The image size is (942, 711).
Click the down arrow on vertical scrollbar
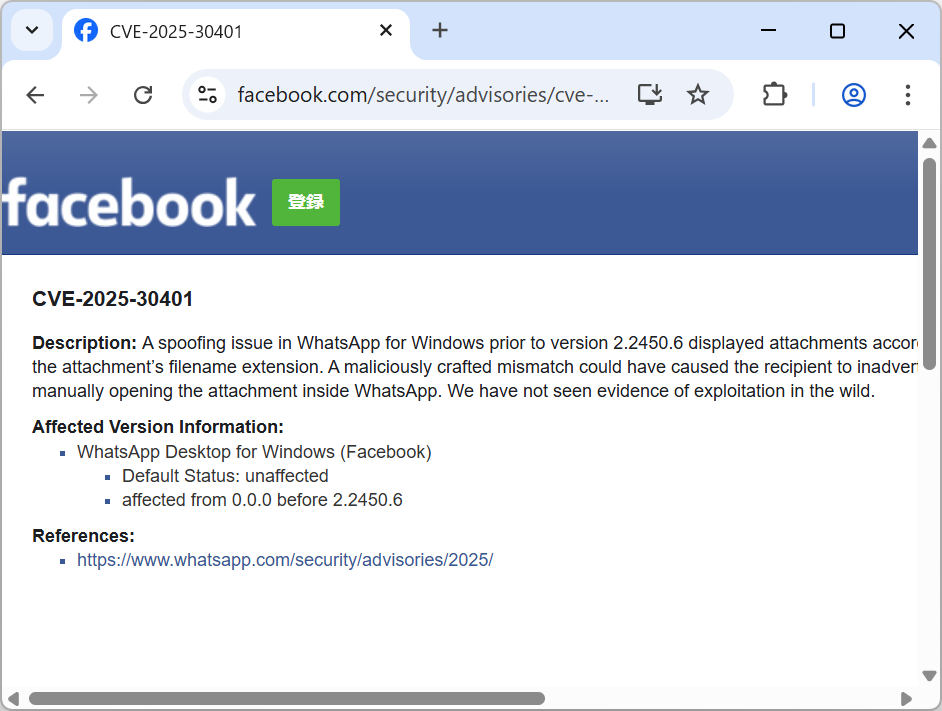point(929,675)
